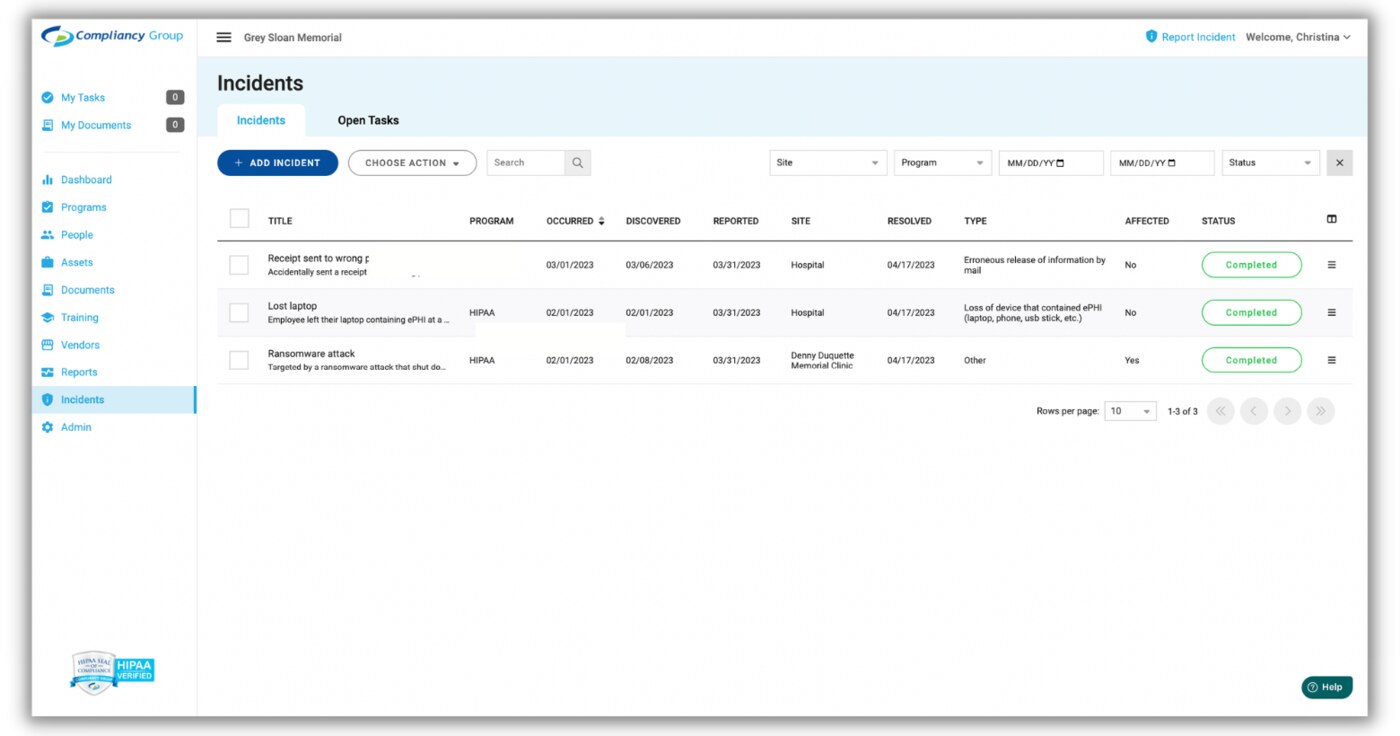Open the Site filter dropdown
The width and height of the screenshot is (1400, 736).
pyautogui.click(x=828, y=163)
